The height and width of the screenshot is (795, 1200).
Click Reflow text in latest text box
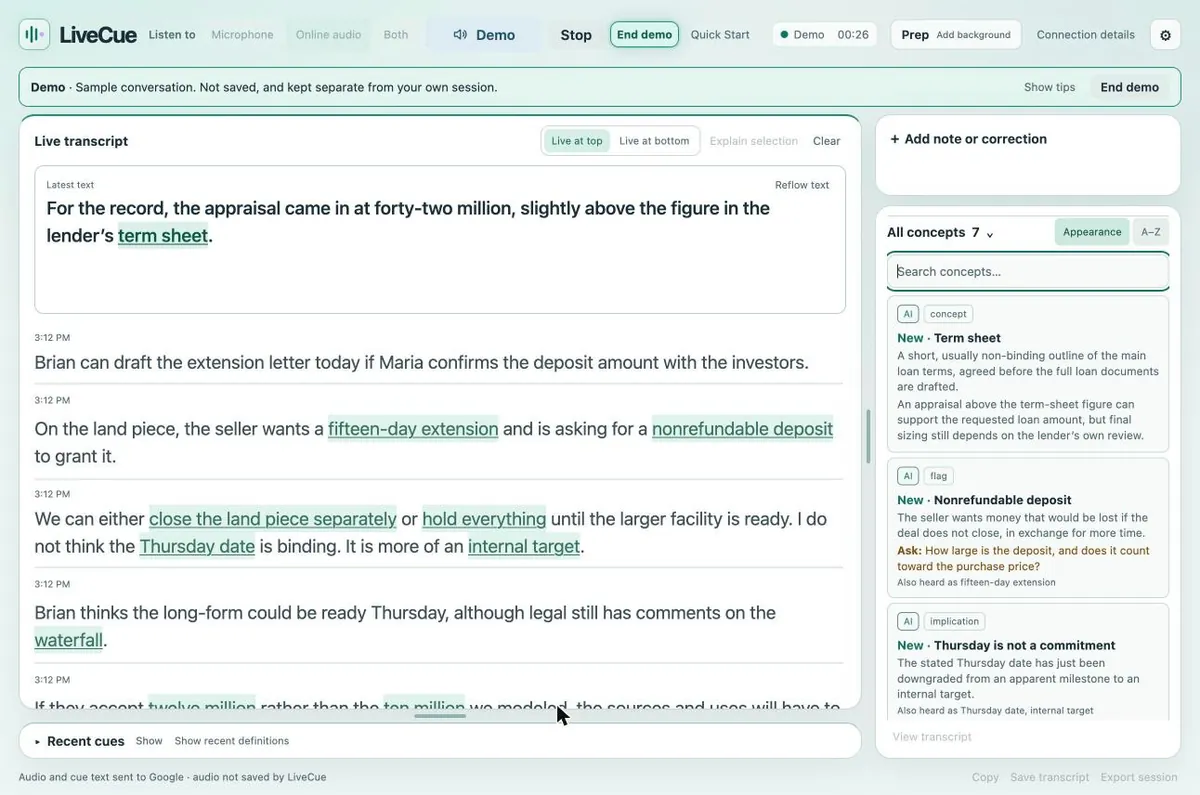802,185
